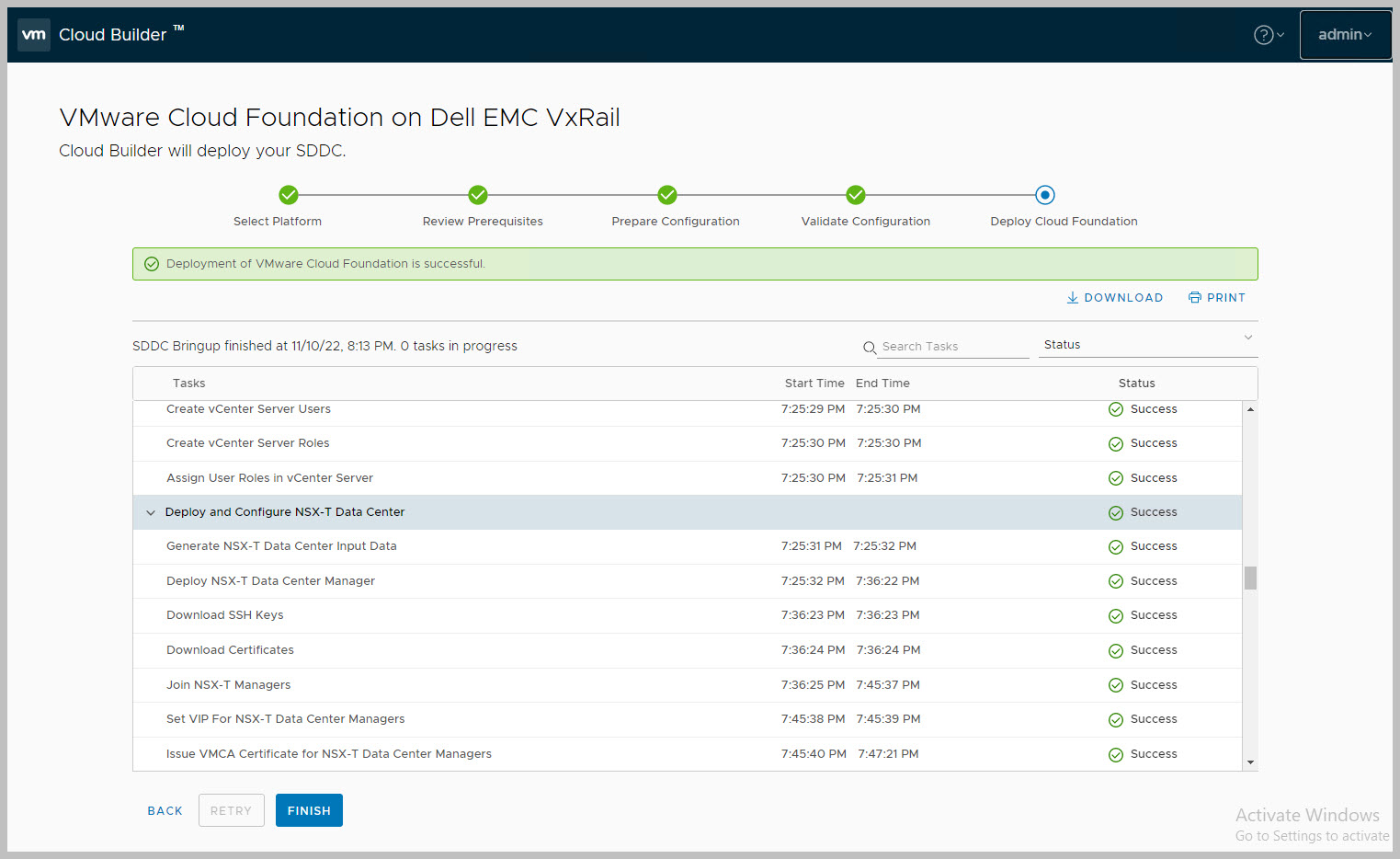Image resolution: width=1400 pixels, height=859 pixels.
Task: Open the Status filter dropdown
Action: pyautogui.click(x=1147, y=345)
